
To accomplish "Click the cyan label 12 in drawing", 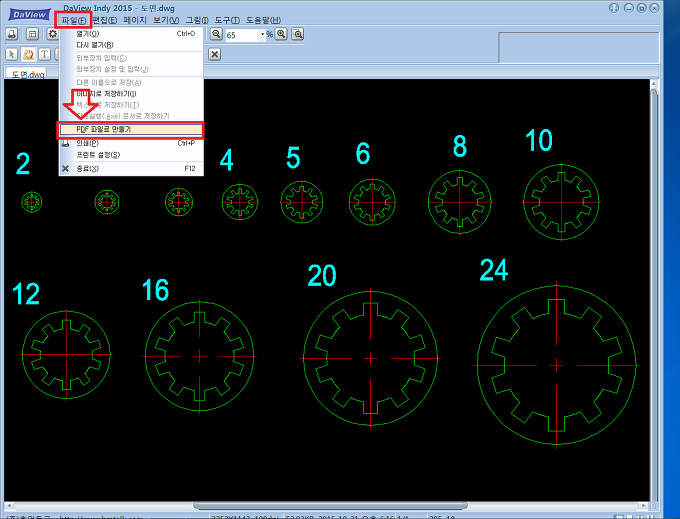I will click(x=26, y=294).
